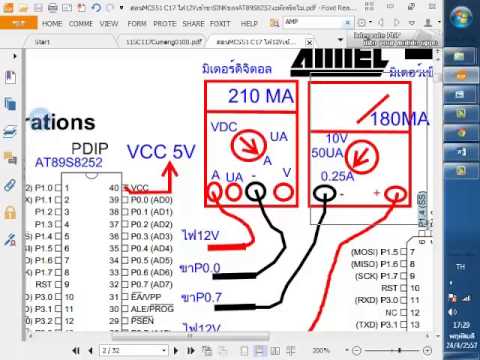Open the Chrome icon in the taskbar
The height and width of the screenshot is (360, 480).
tap(461, 133)
